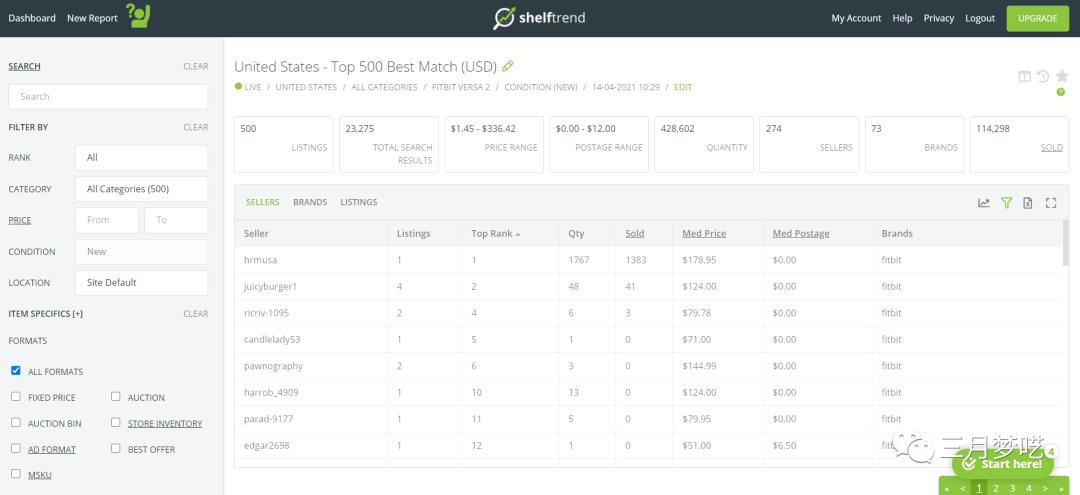Open New Report from top navigation
Screen dimensions: 1080x495
(92, 18)
